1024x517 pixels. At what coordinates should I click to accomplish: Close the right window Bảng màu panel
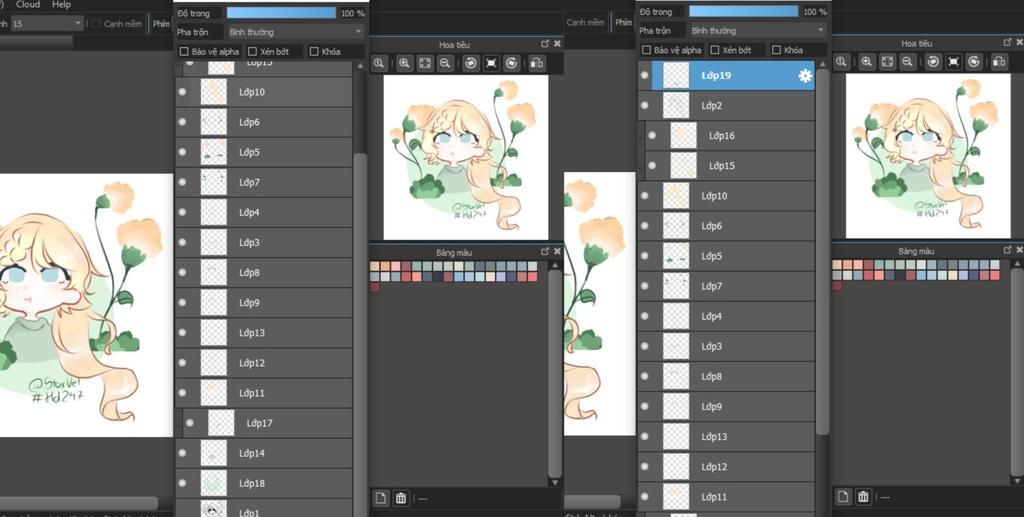click(x=1019, y=250)
